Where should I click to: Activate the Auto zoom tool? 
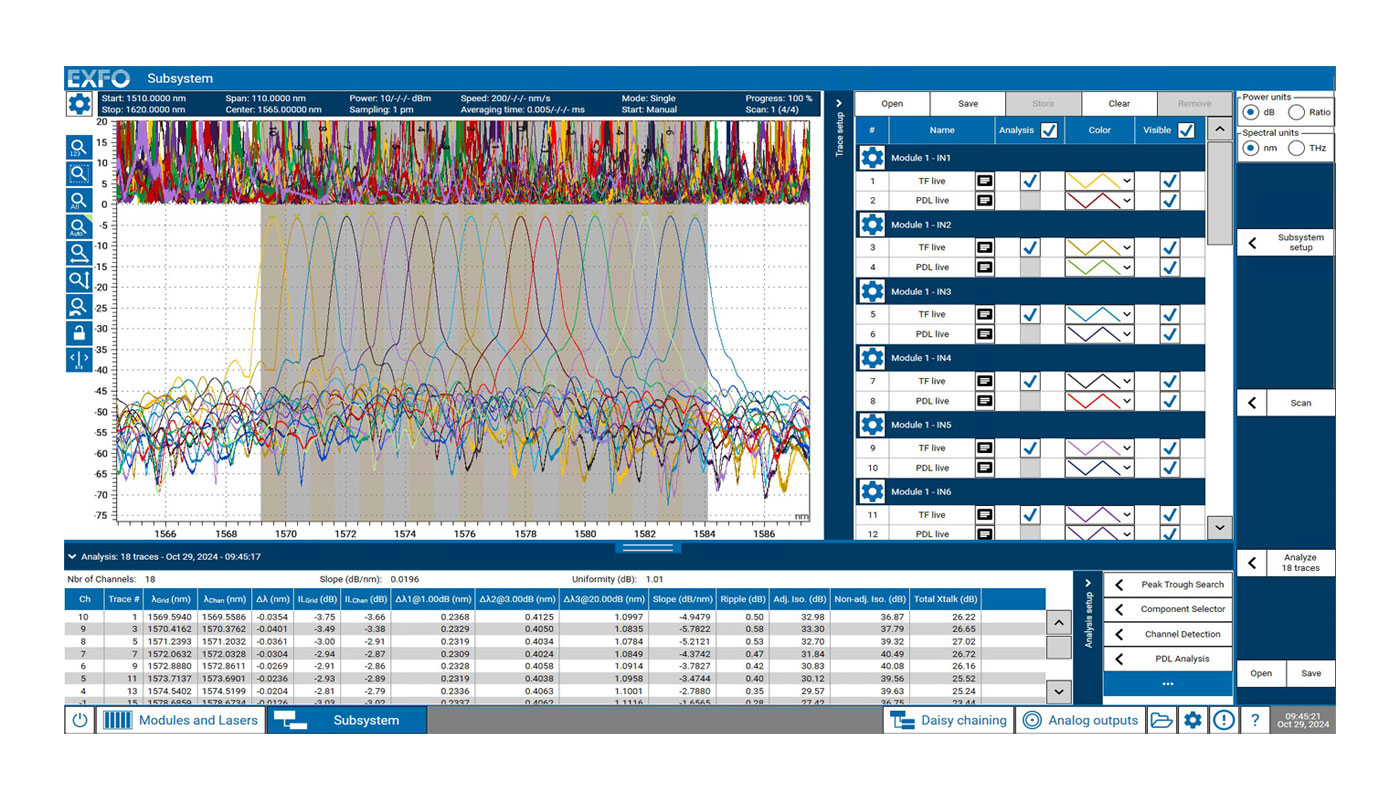point(79,226)
